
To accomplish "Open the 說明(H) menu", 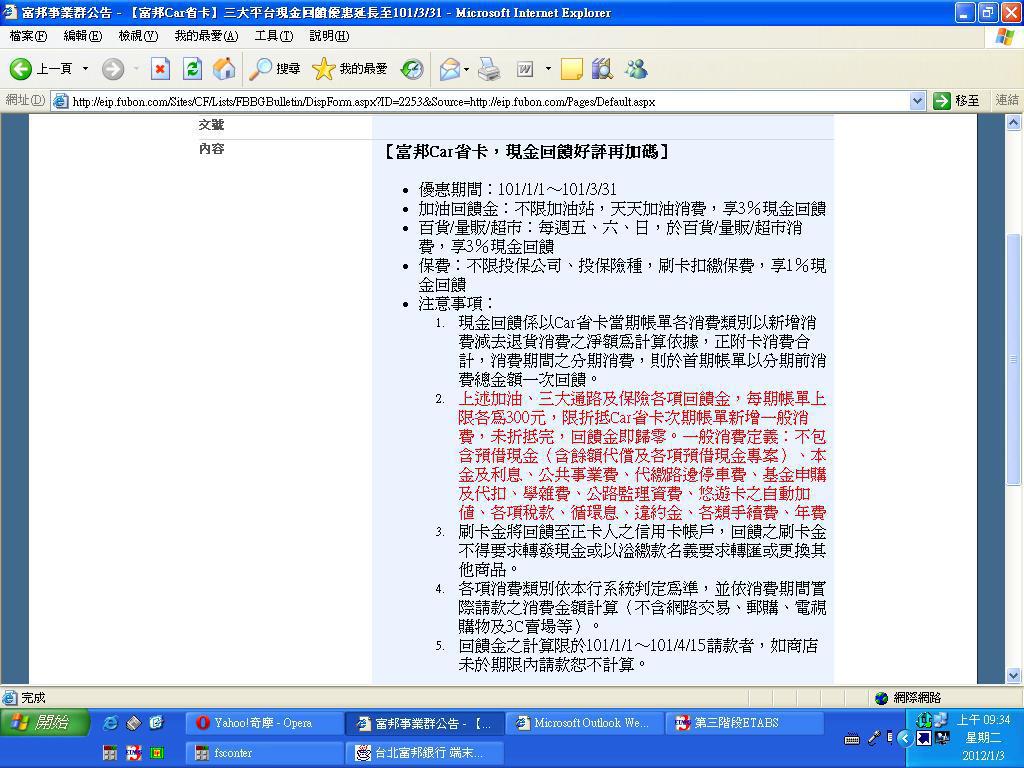I will point(329,36).
